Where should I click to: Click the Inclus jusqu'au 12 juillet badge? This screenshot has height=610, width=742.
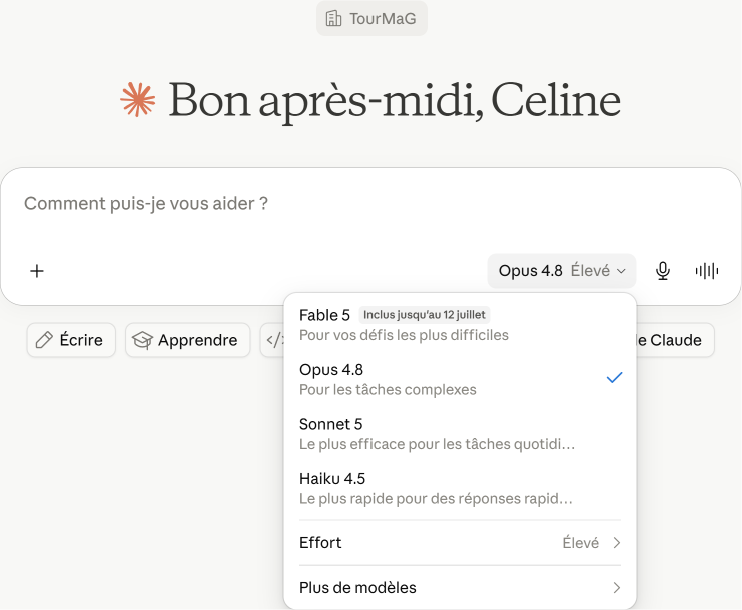[424, 315]
